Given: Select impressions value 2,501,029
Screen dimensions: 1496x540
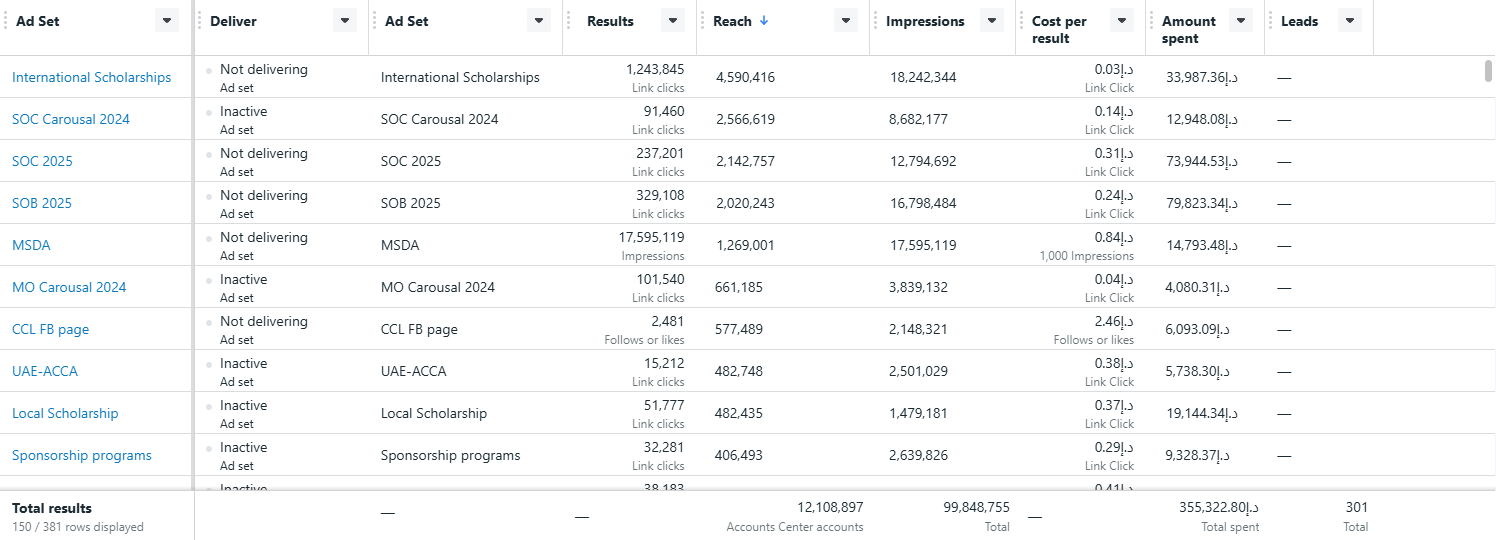Looking at the screenshot, I should click(x=919, y=371).
